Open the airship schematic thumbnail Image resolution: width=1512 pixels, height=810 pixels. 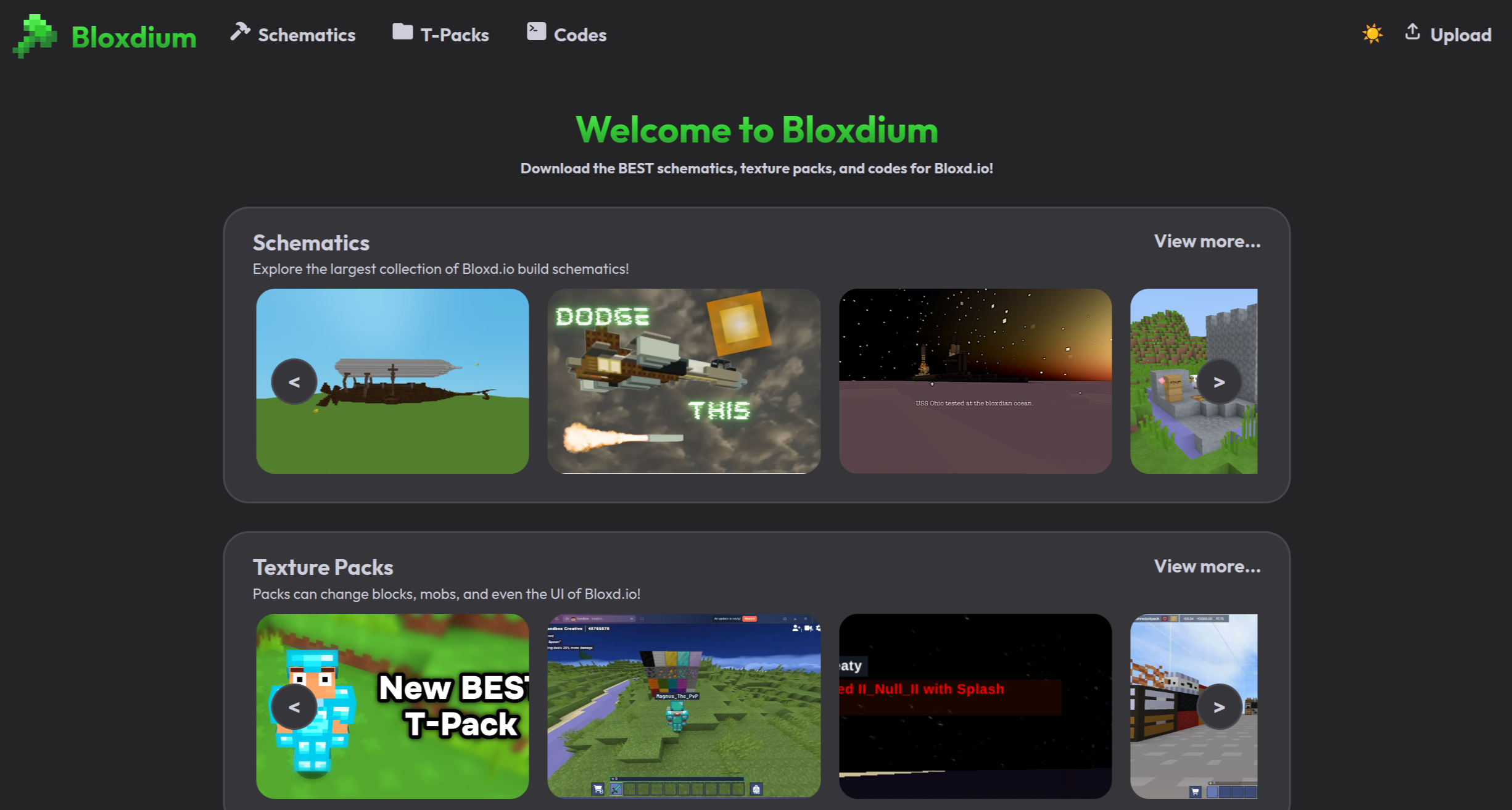click(392, 381)
